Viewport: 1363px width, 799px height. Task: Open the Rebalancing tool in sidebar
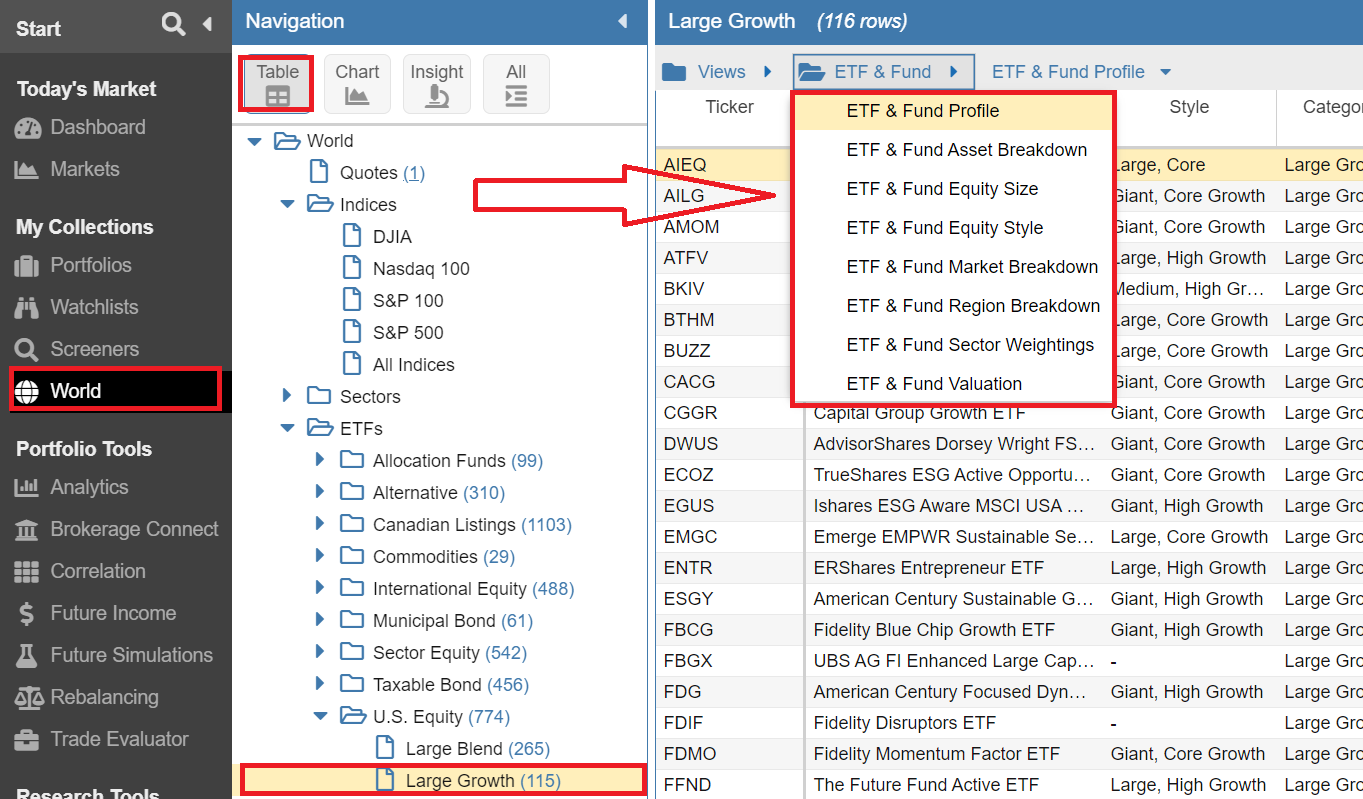tap(104, 697)
